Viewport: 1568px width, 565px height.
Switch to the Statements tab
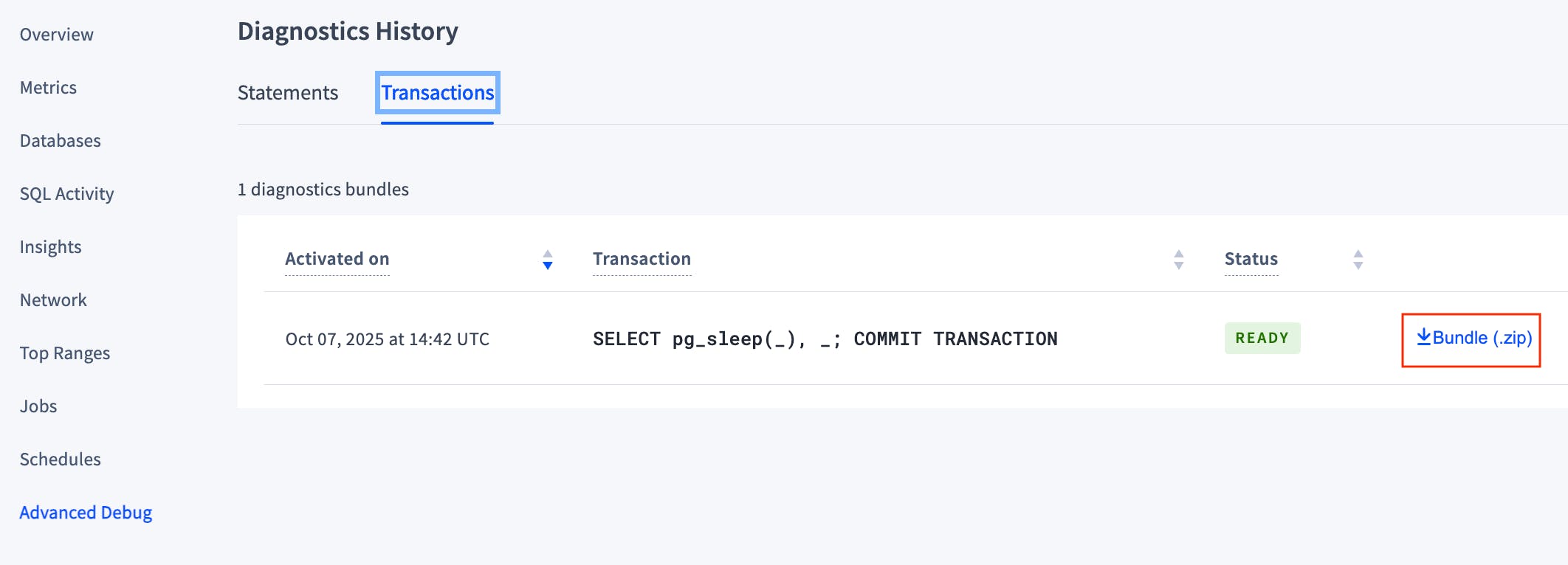287,93
